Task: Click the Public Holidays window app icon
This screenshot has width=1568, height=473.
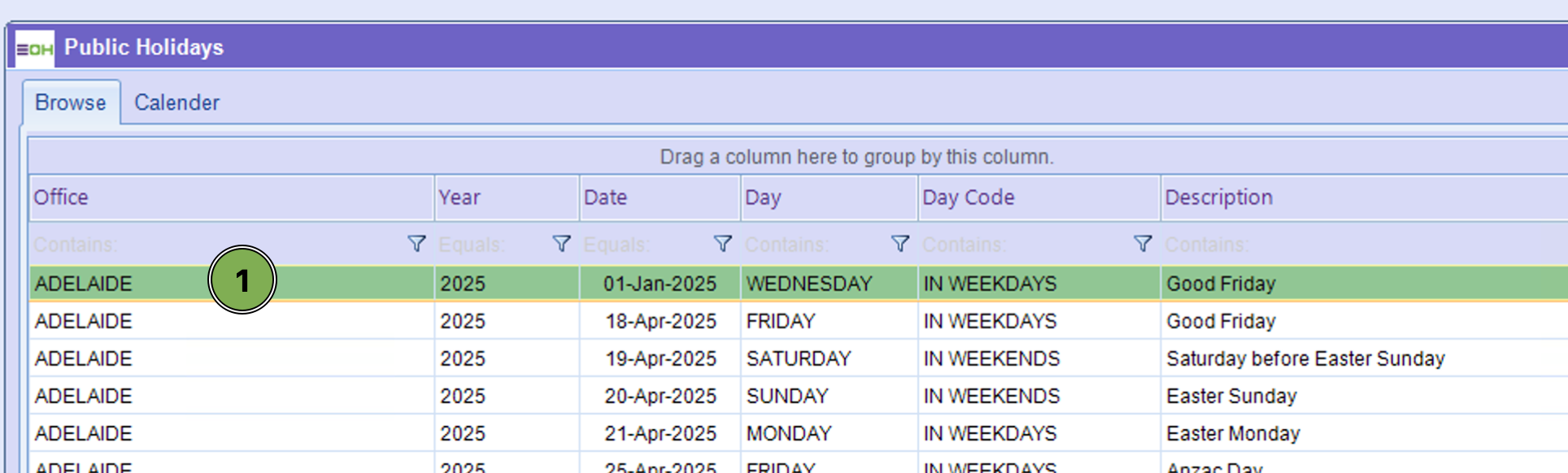Action: (x=34, y=49)
